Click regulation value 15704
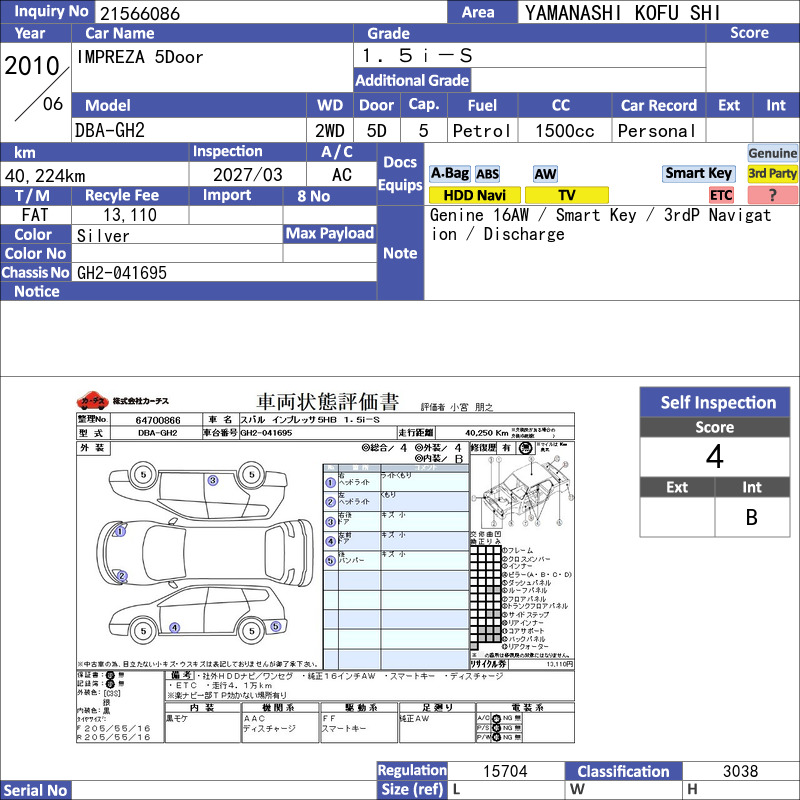 click(505, 771)
